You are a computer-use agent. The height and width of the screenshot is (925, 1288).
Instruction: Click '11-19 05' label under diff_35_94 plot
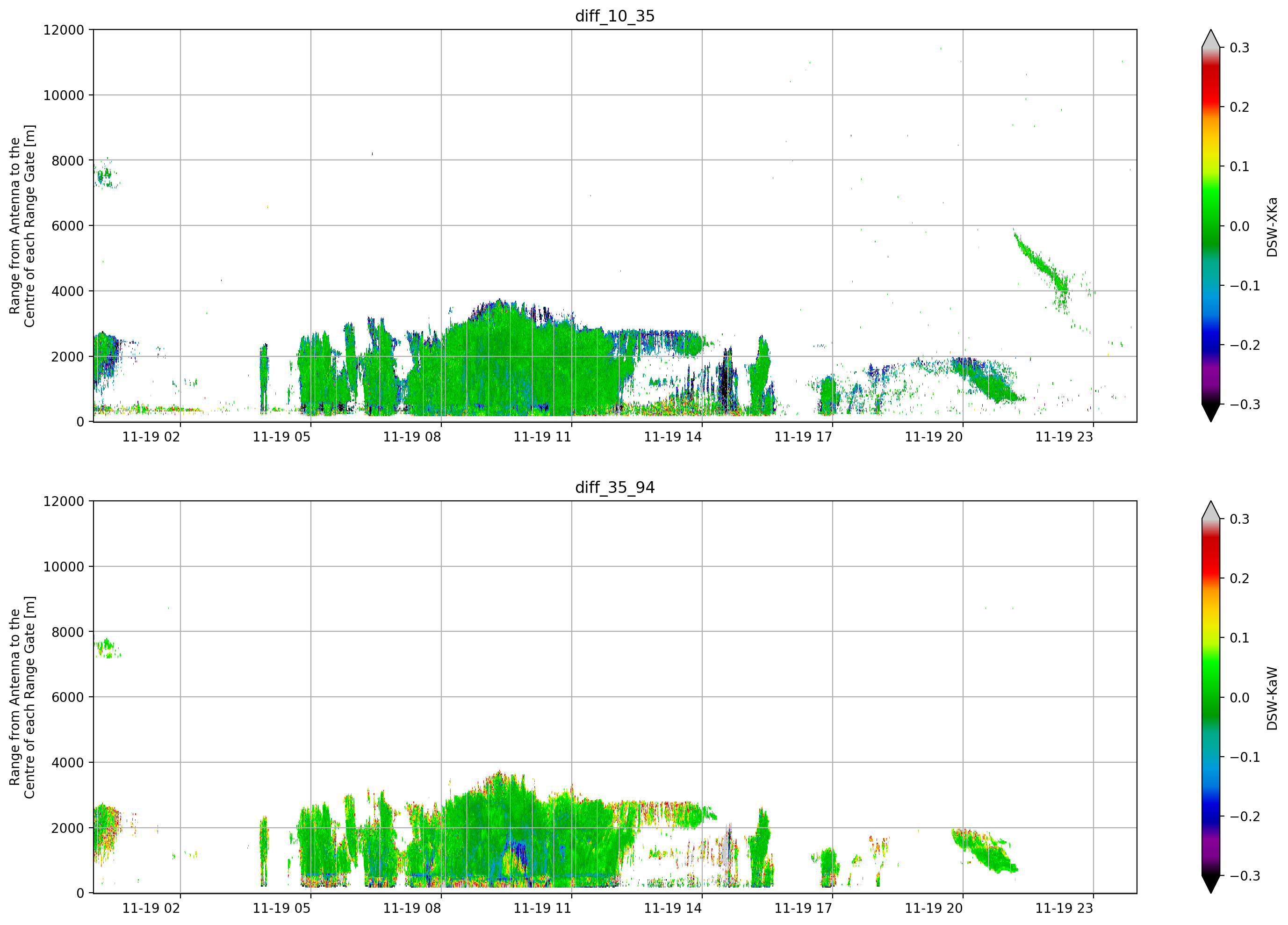(x=282, y=908)
